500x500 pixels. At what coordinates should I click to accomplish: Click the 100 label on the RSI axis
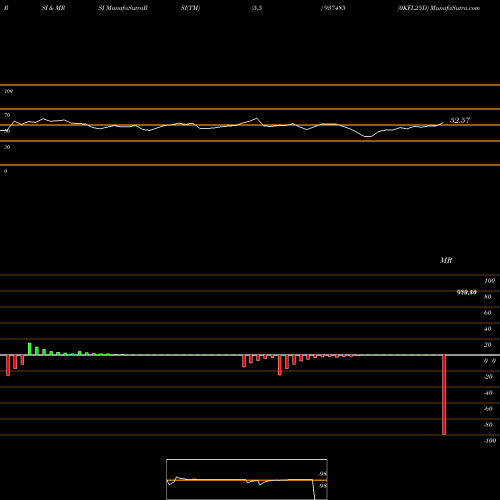coord(8,91)
